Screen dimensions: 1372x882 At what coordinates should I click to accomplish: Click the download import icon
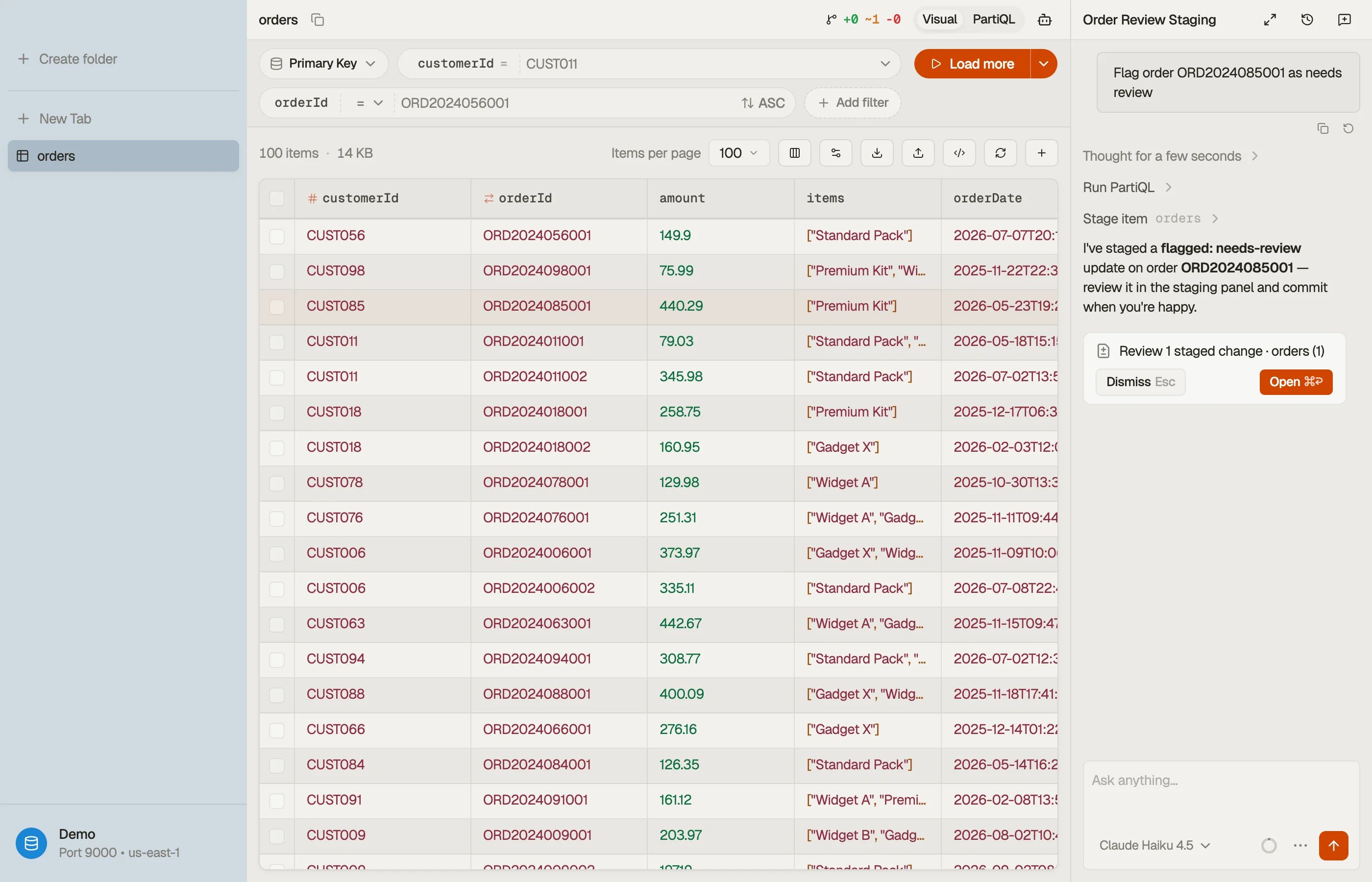point(877,153)
